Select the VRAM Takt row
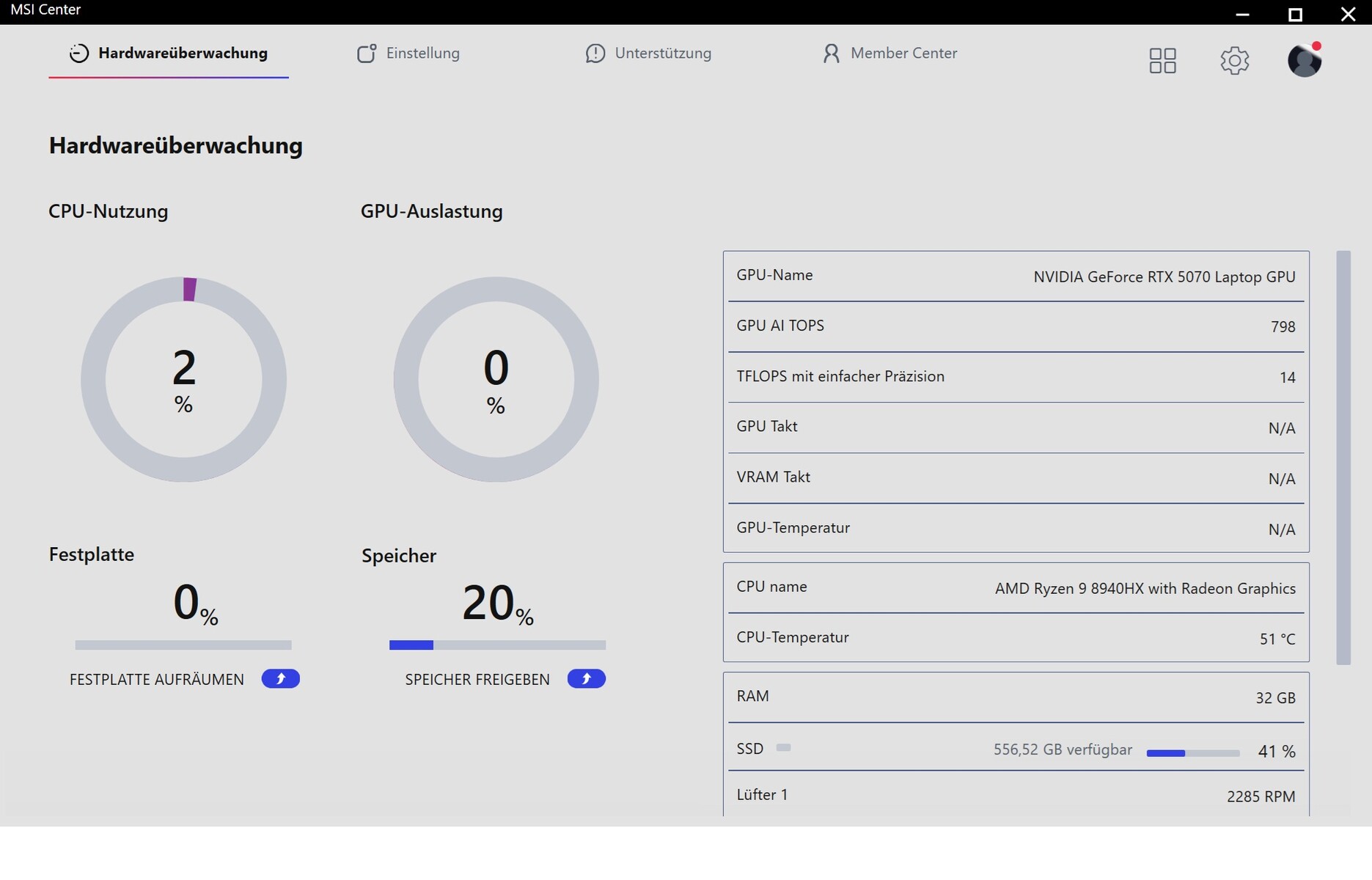 pos(1016,478)
